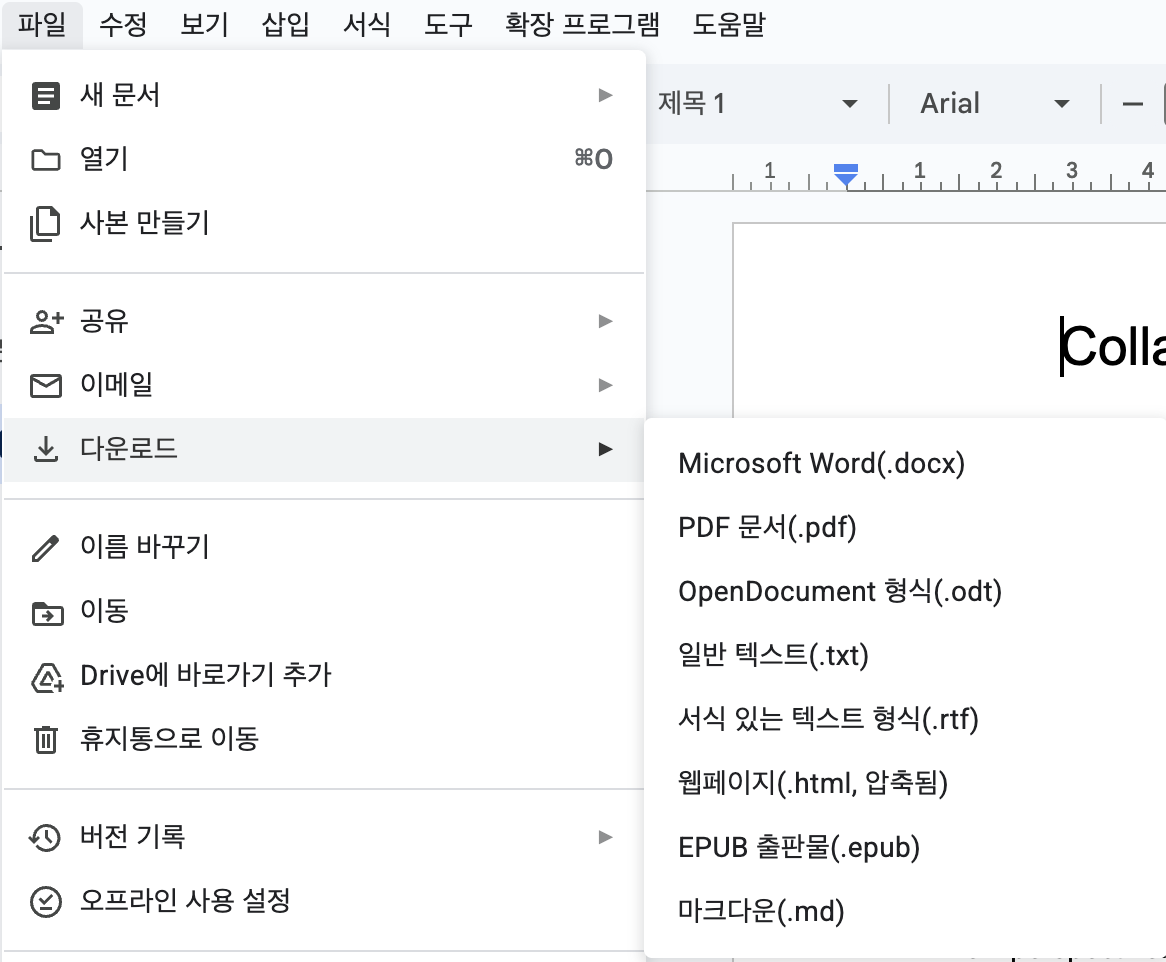
Task: Open the 확장 프로그램 menu
Action: click(578, 25)
